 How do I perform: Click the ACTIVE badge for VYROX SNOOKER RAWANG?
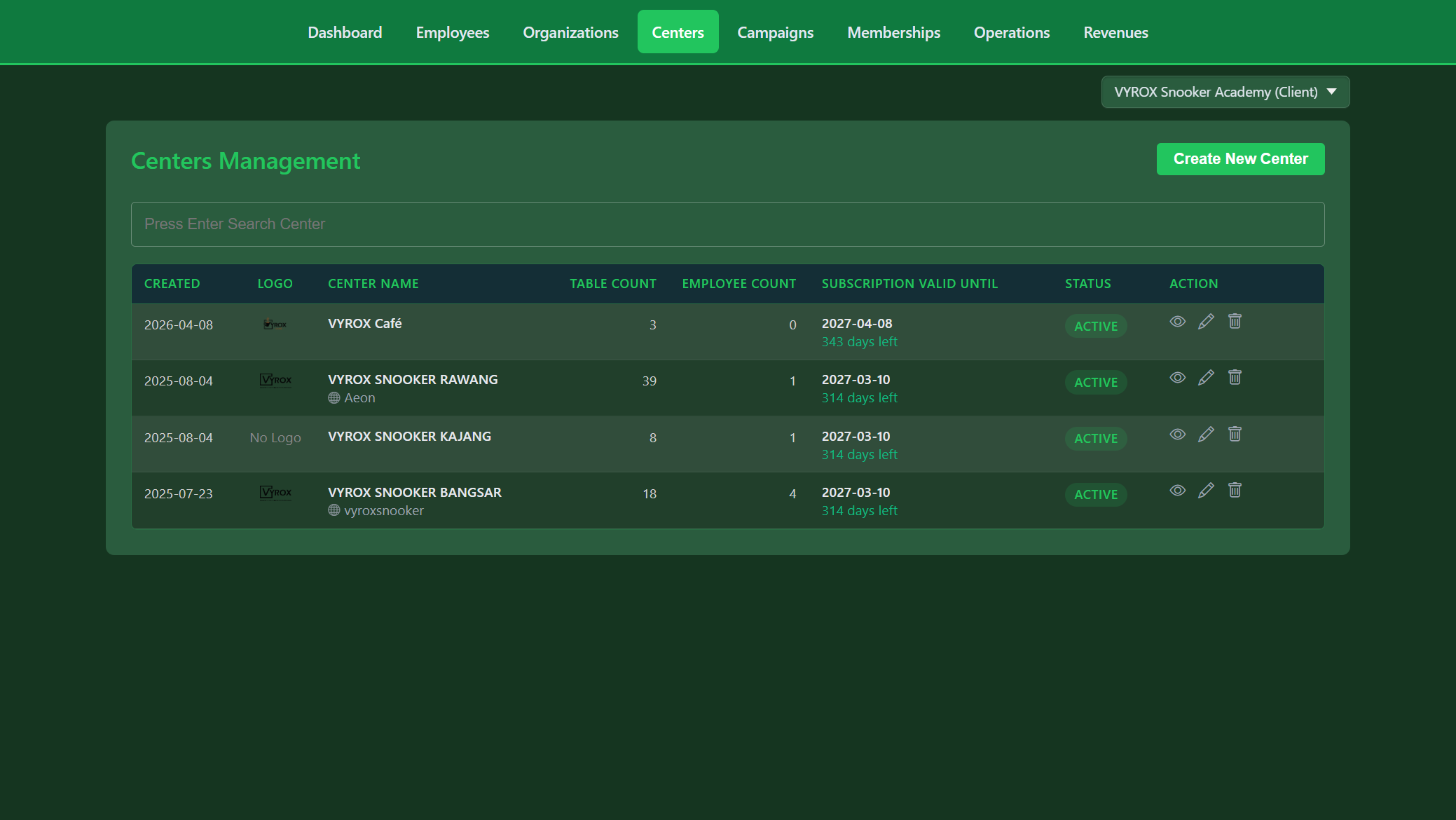1096,383
